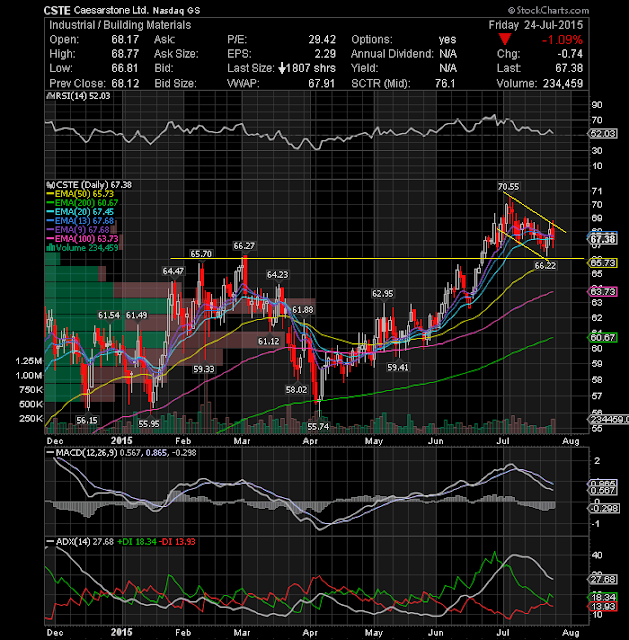Click the Caesarstone Ltd. company name
Screen dimensions: 629x640
pyautogui.click(x=111, y=10)
